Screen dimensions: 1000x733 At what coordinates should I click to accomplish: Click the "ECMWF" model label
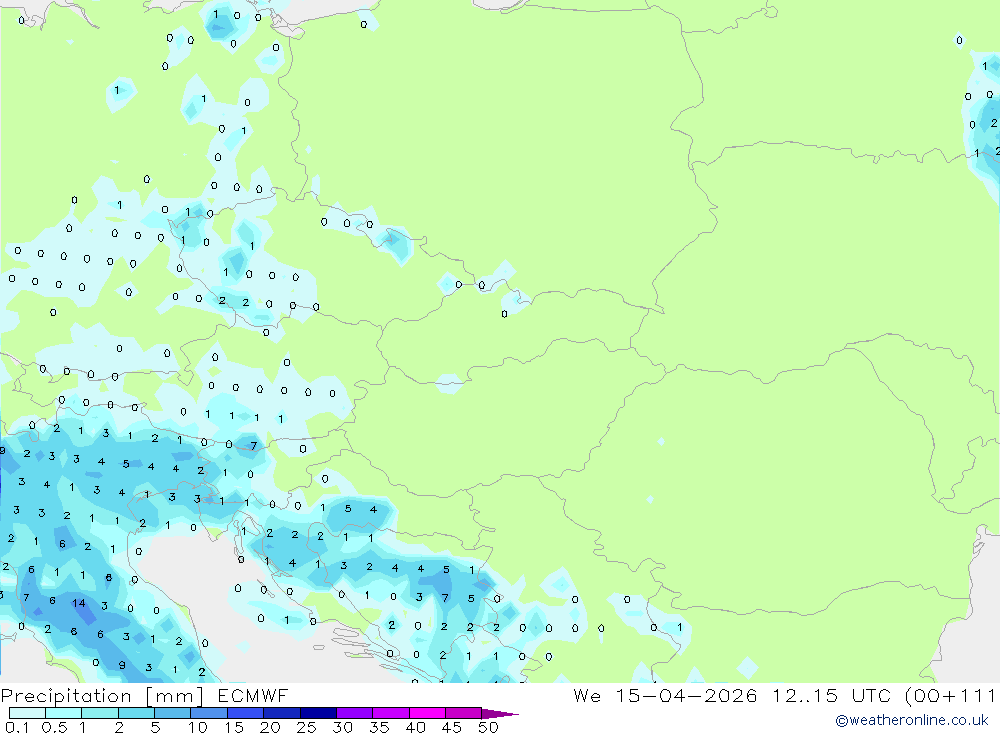click(253, 695)
